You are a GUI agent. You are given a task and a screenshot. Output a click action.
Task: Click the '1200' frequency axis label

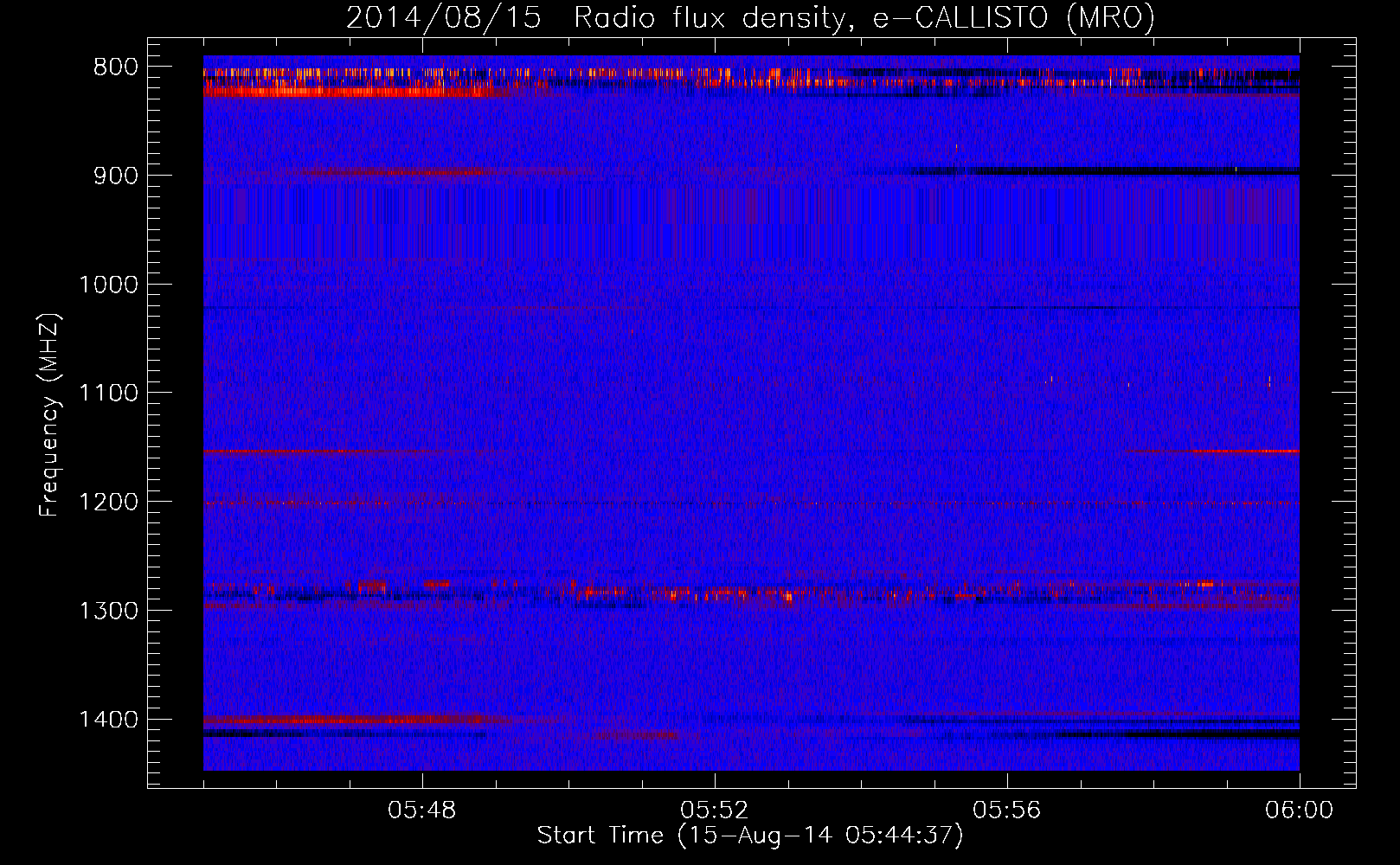click(x=108, y=503)
